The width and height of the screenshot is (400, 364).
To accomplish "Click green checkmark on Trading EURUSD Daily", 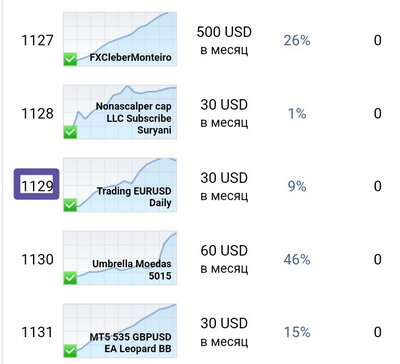I will [70, 205].
